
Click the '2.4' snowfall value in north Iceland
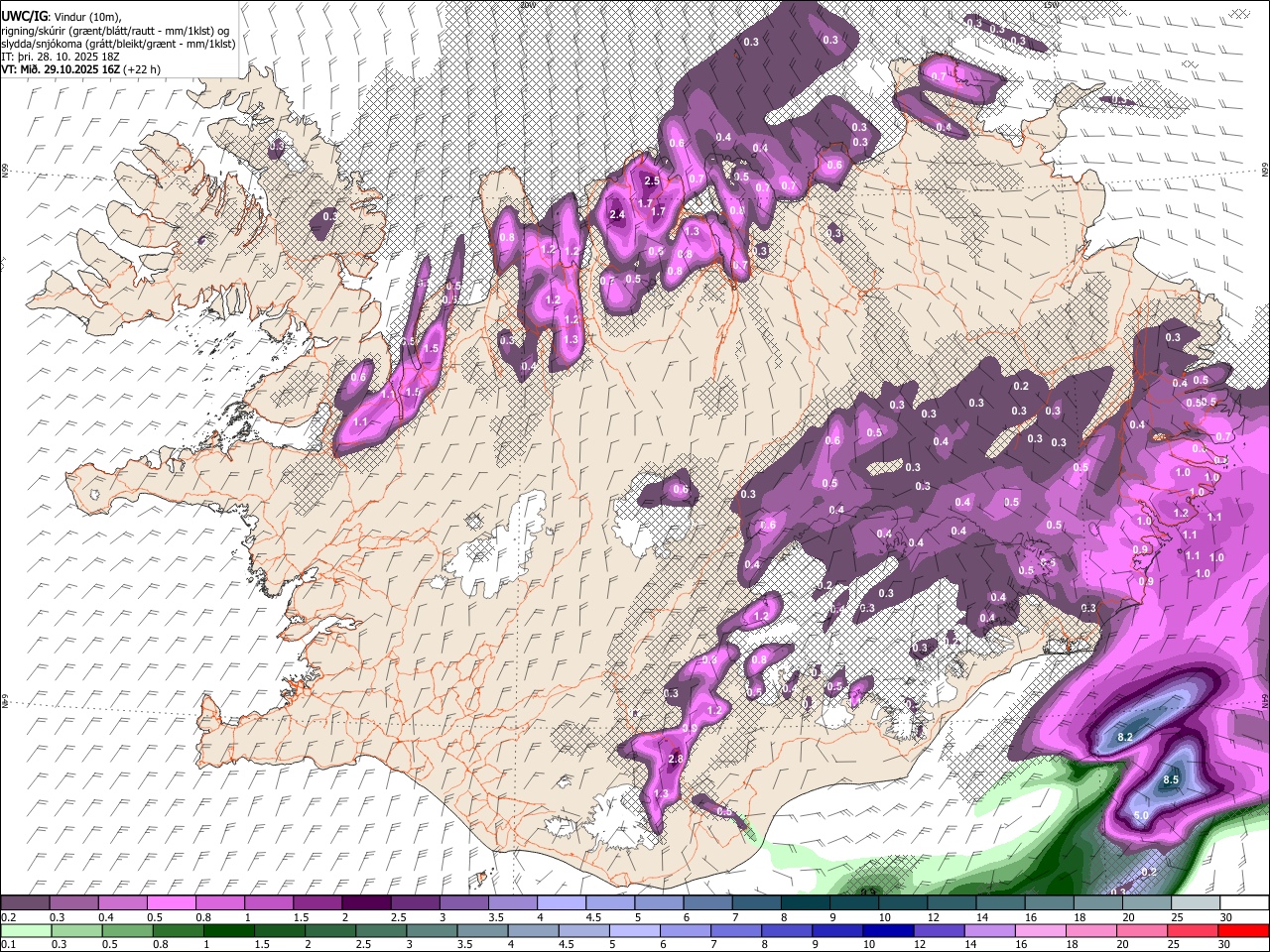click(616, 214)
